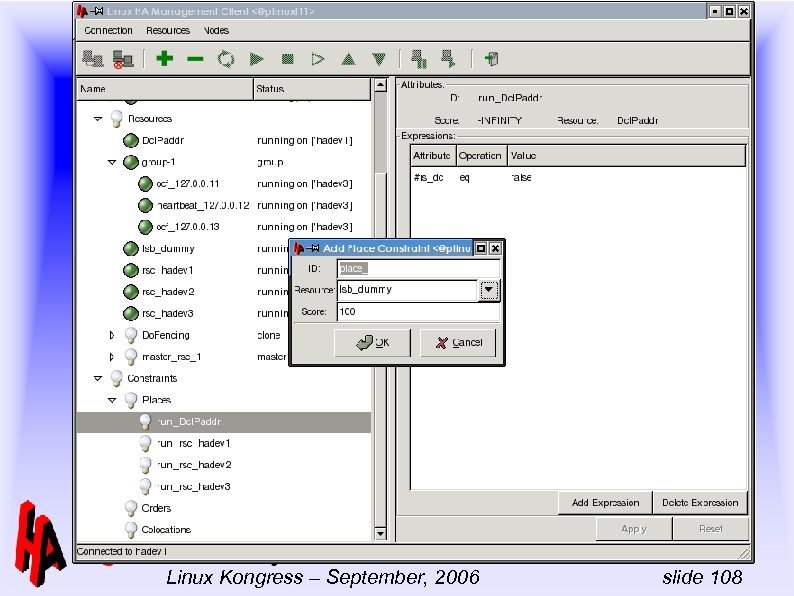This screenshot has height=596, width=794.
Task: Click the green up arrow move-up icon
Action: tap(348, 59)
